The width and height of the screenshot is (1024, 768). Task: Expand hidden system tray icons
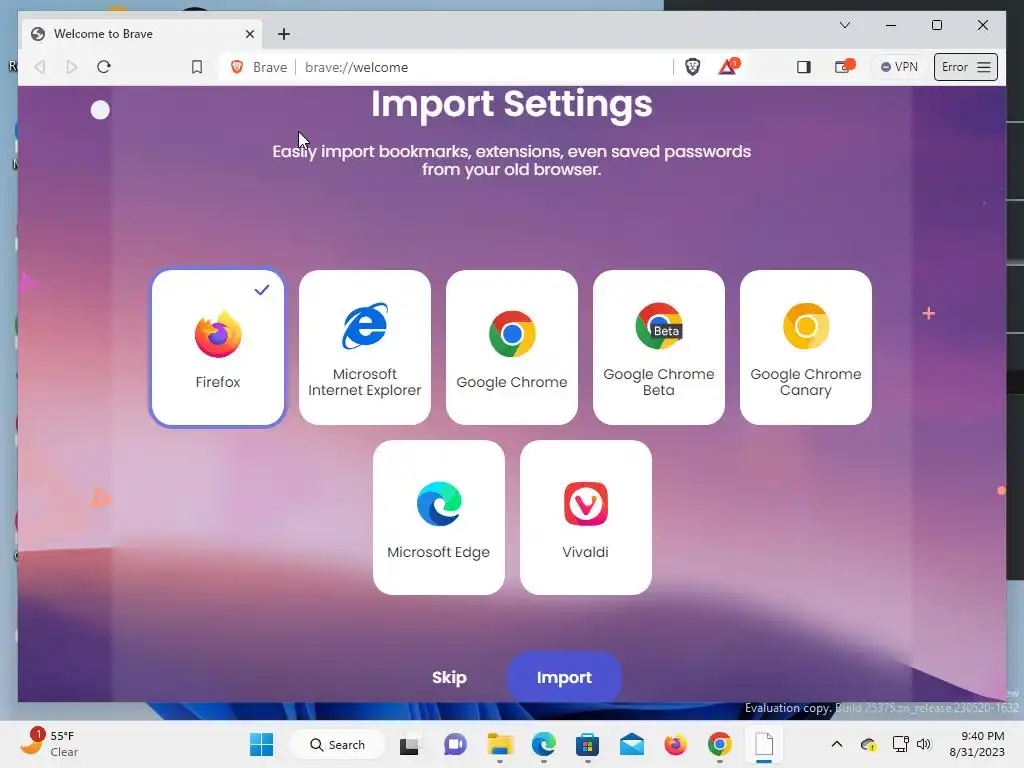837,744
